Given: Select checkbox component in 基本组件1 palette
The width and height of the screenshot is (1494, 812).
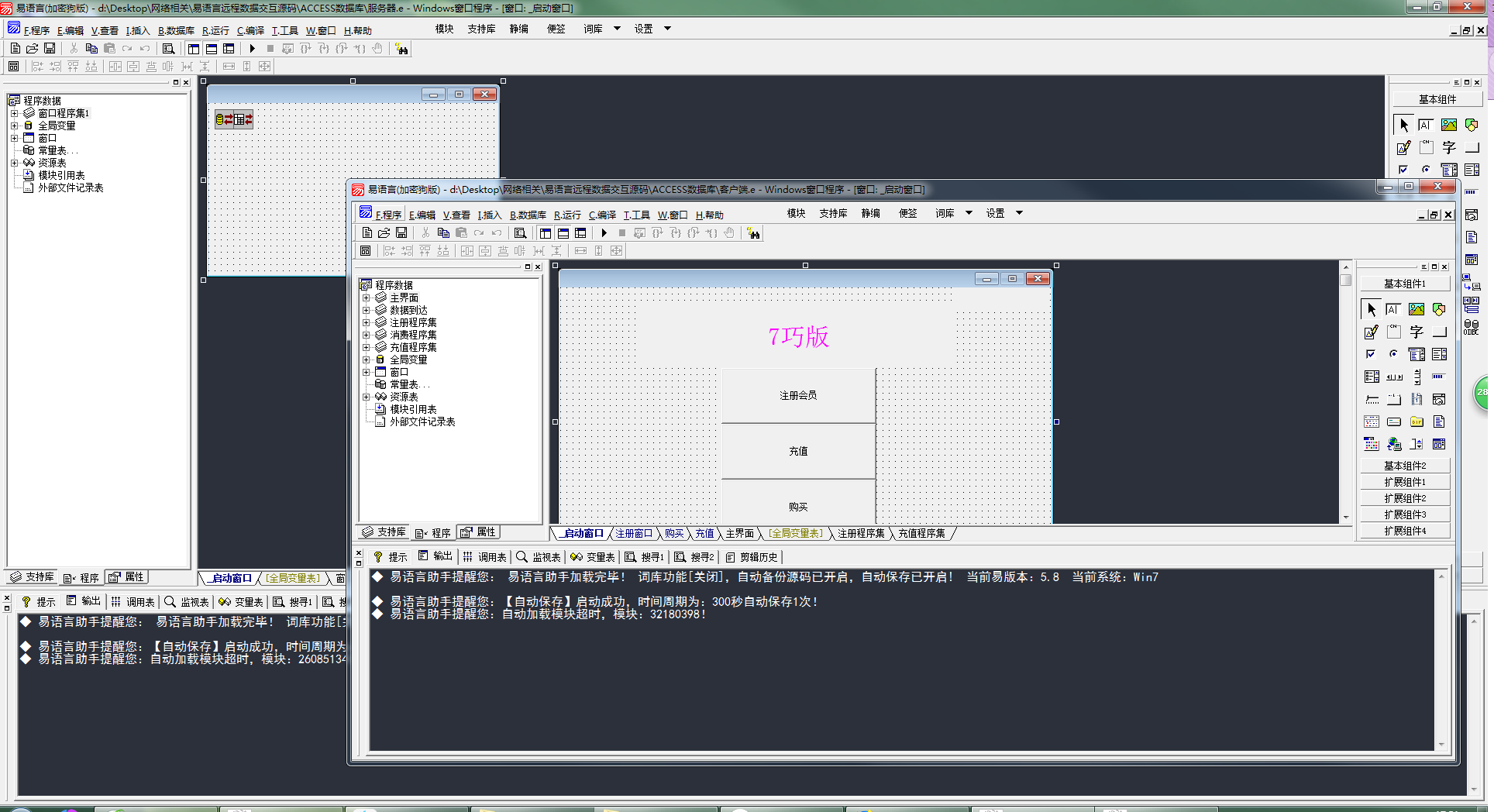Looking at the screenshot, I should (x=1371, y=354).
